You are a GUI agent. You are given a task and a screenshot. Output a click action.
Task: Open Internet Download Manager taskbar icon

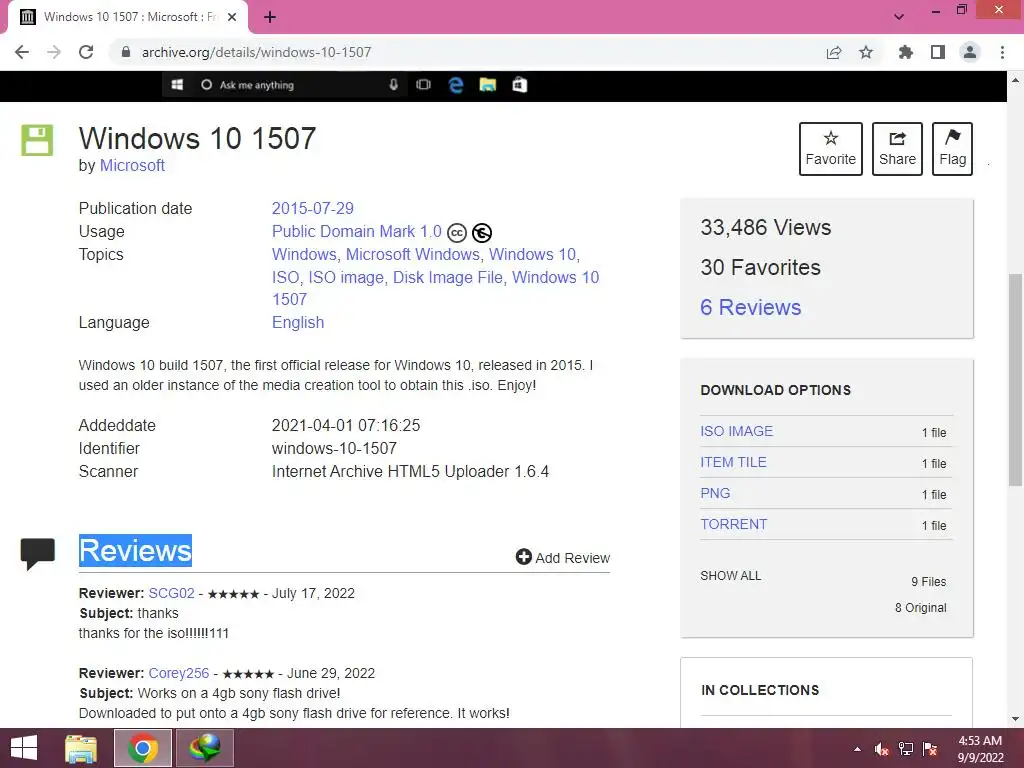(204, 748)
